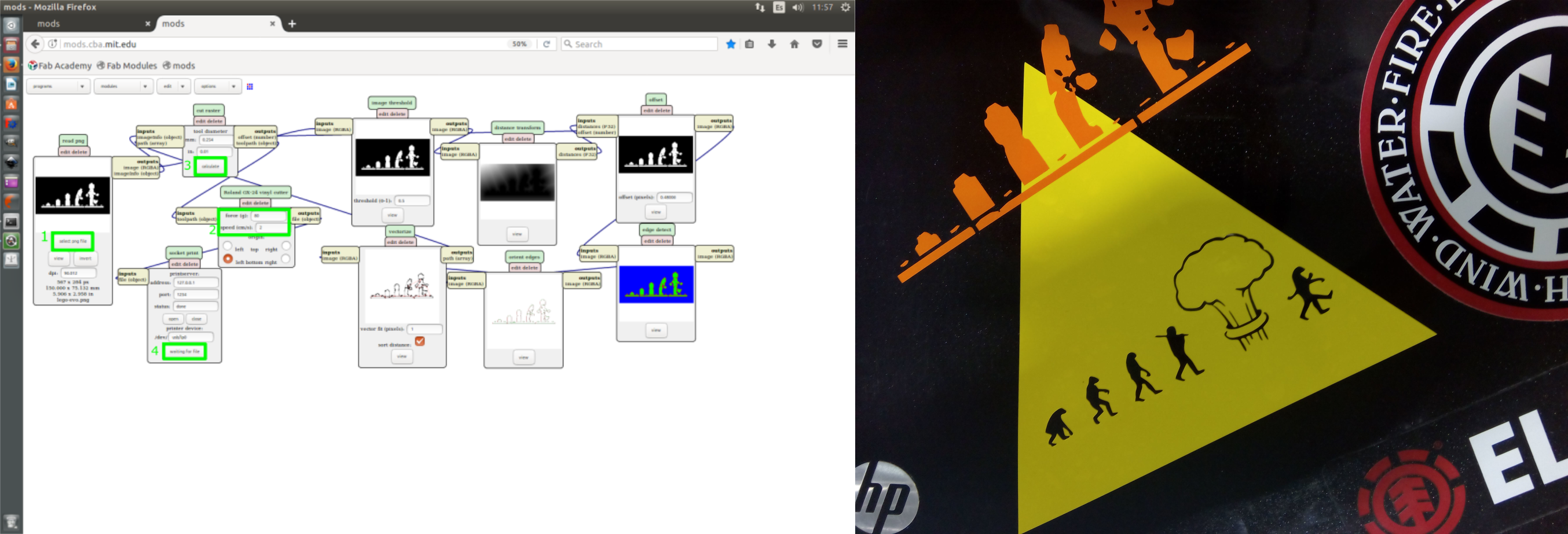Click the Pocket icon in the toolbar
The image size is (1568, 534).
pos(818,44)
